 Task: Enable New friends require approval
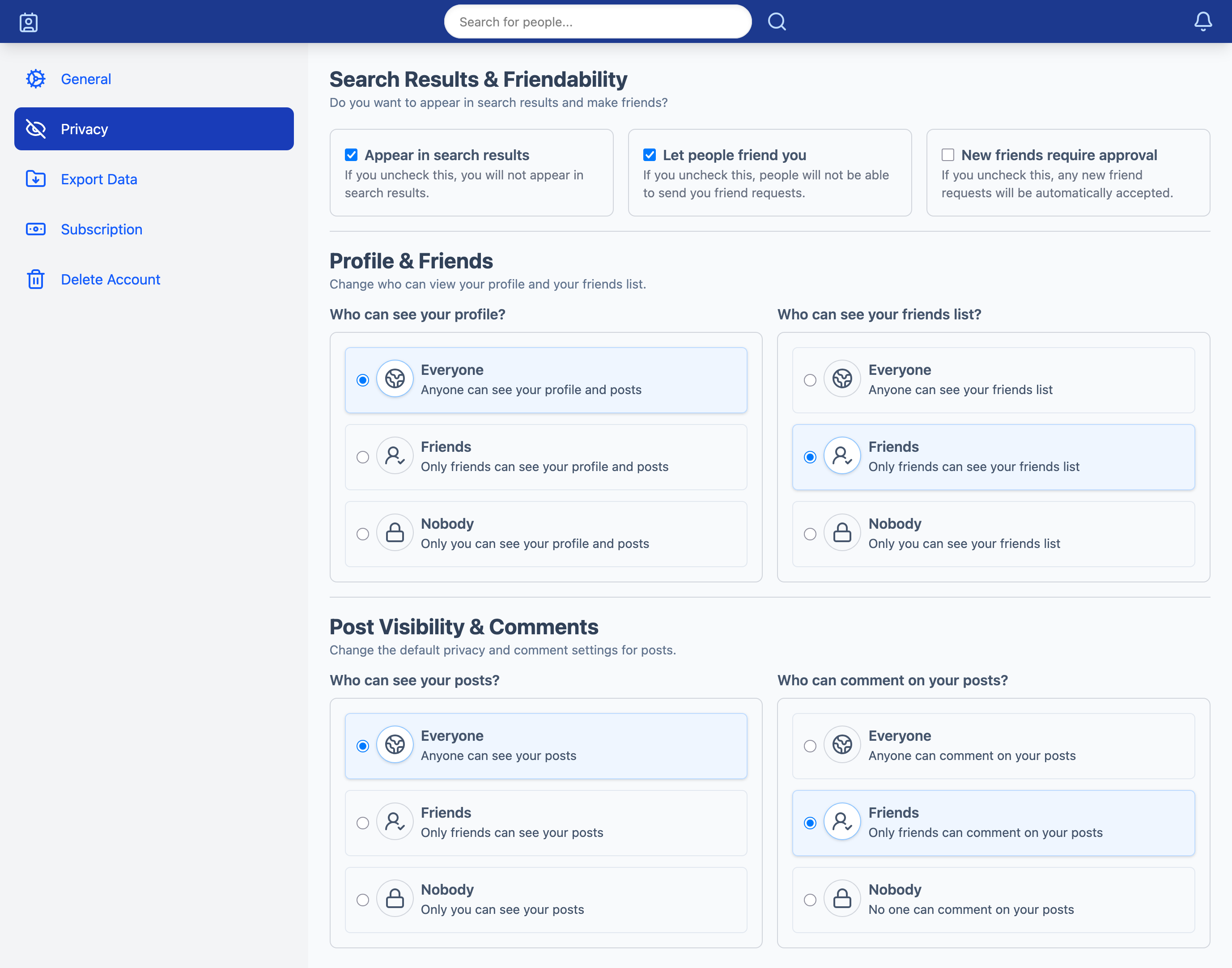point(947,154)
